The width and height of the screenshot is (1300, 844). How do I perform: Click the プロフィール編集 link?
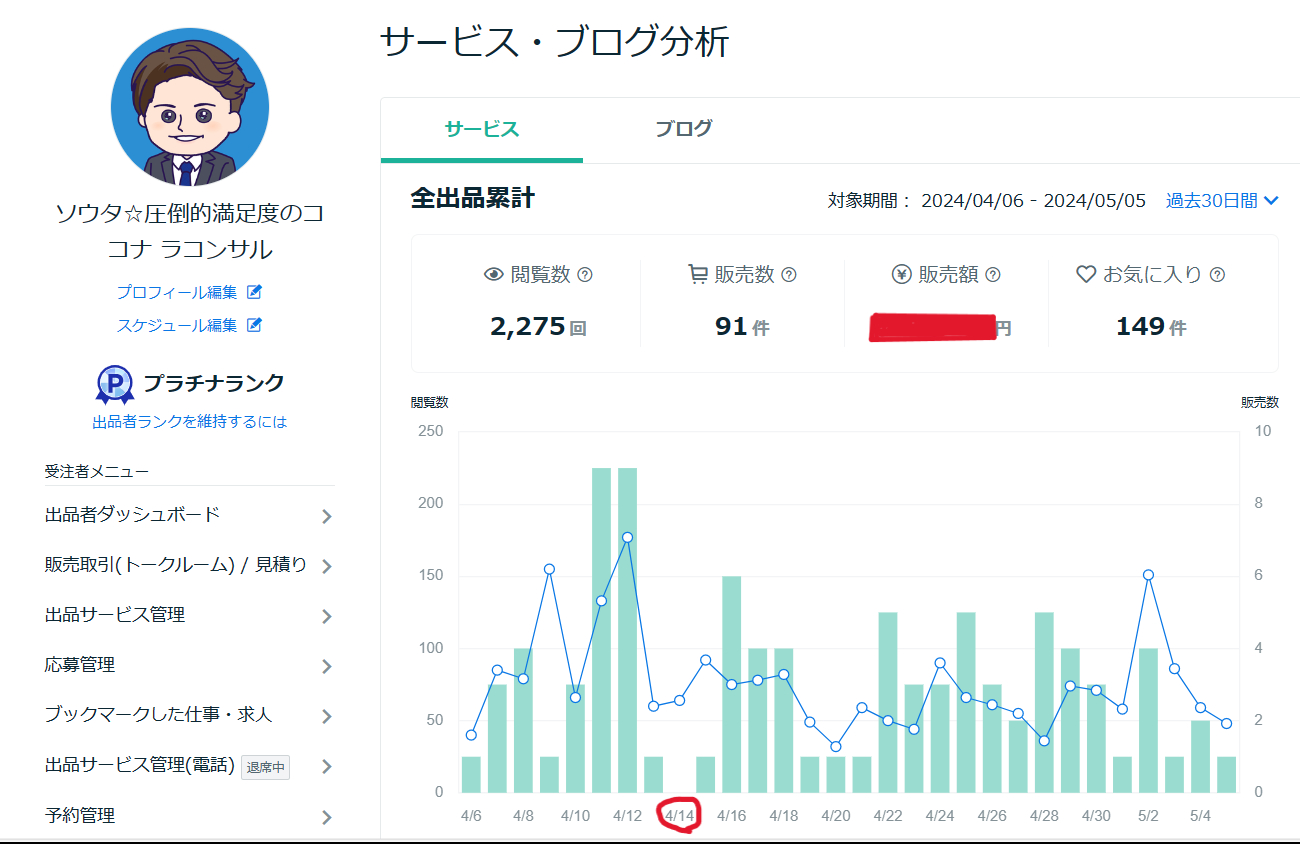(180, 293)
